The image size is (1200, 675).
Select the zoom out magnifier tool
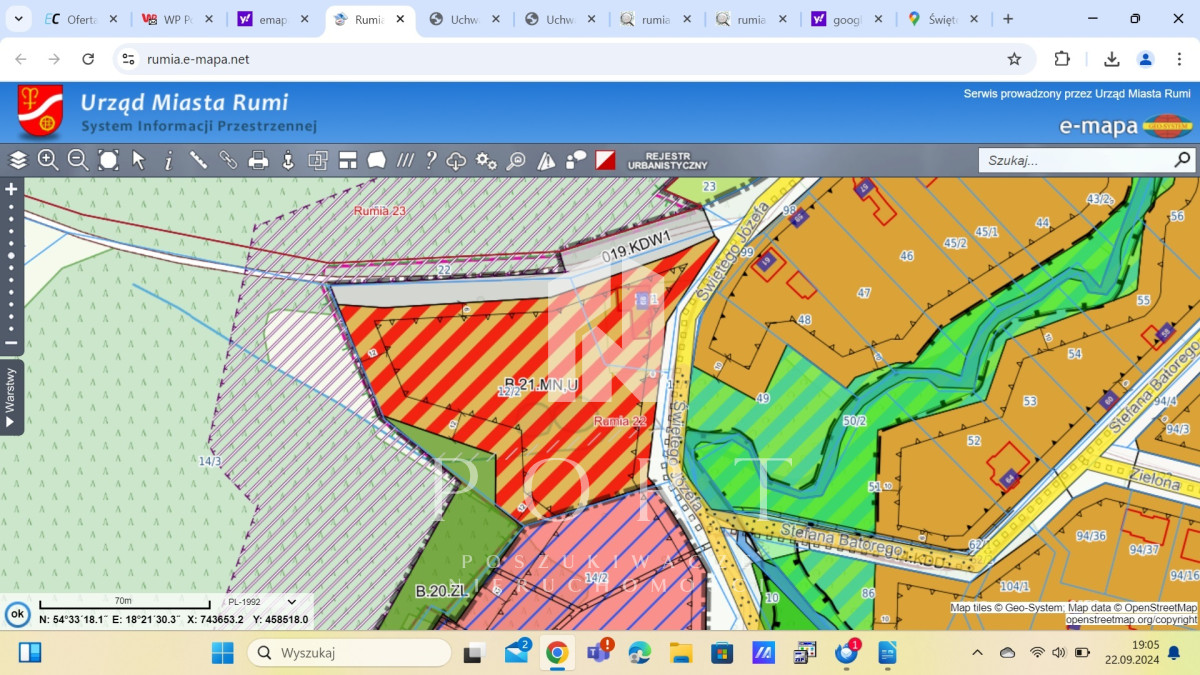coord(78,160)
